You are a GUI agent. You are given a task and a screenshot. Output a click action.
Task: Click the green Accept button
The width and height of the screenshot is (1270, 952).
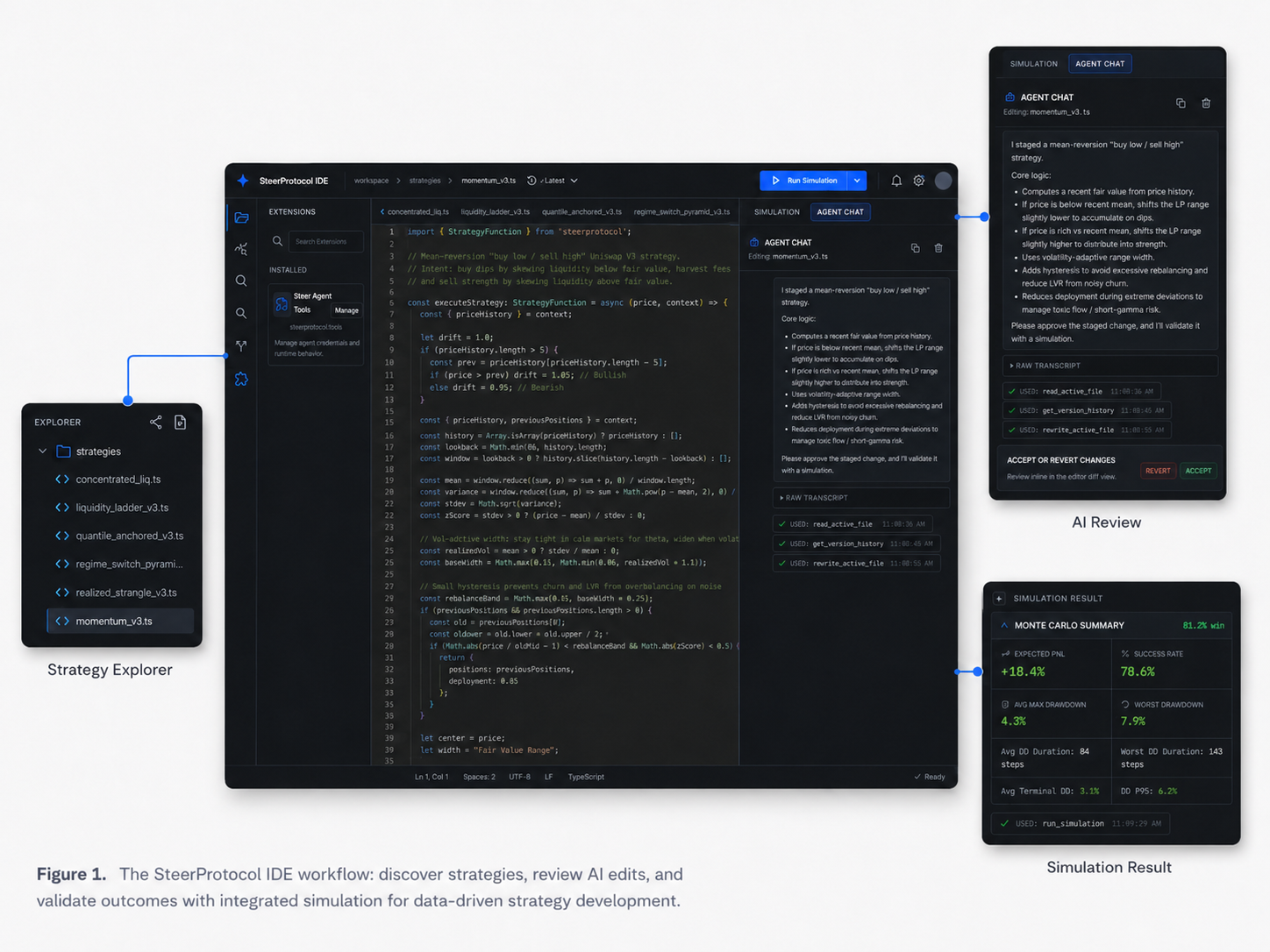pos(1198,471)
